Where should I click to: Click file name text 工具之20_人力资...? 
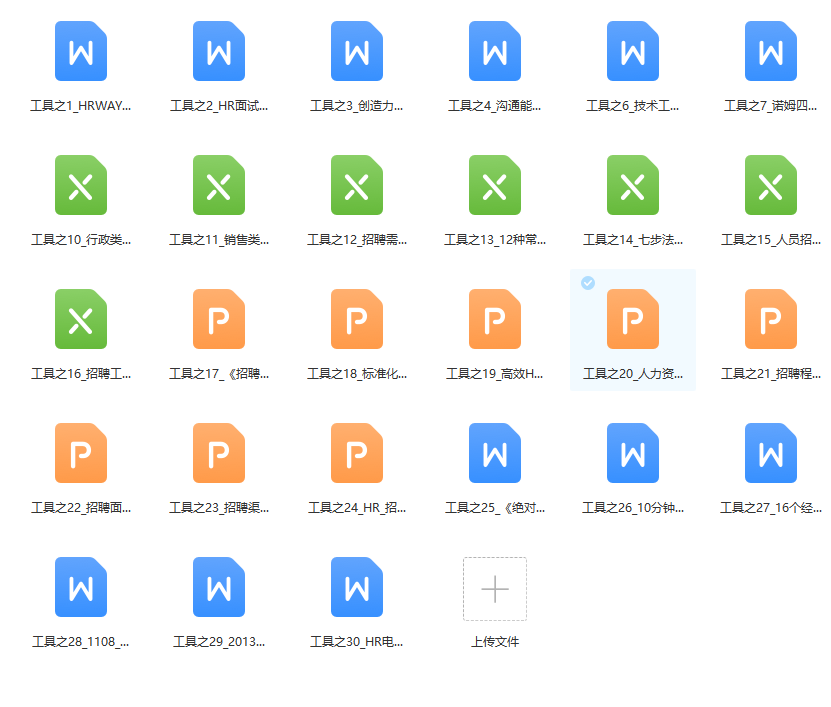[x=633, y=374]
